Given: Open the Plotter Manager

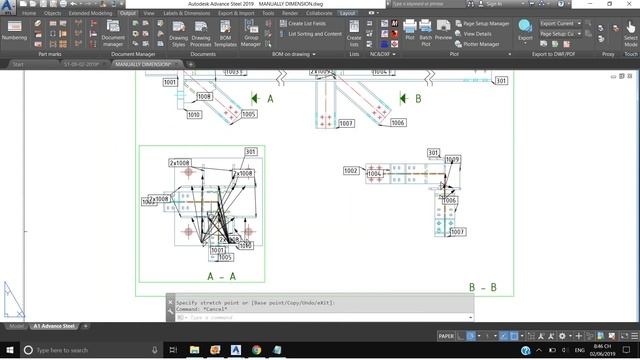Looking at the screenshot, I should coord(477,44).
